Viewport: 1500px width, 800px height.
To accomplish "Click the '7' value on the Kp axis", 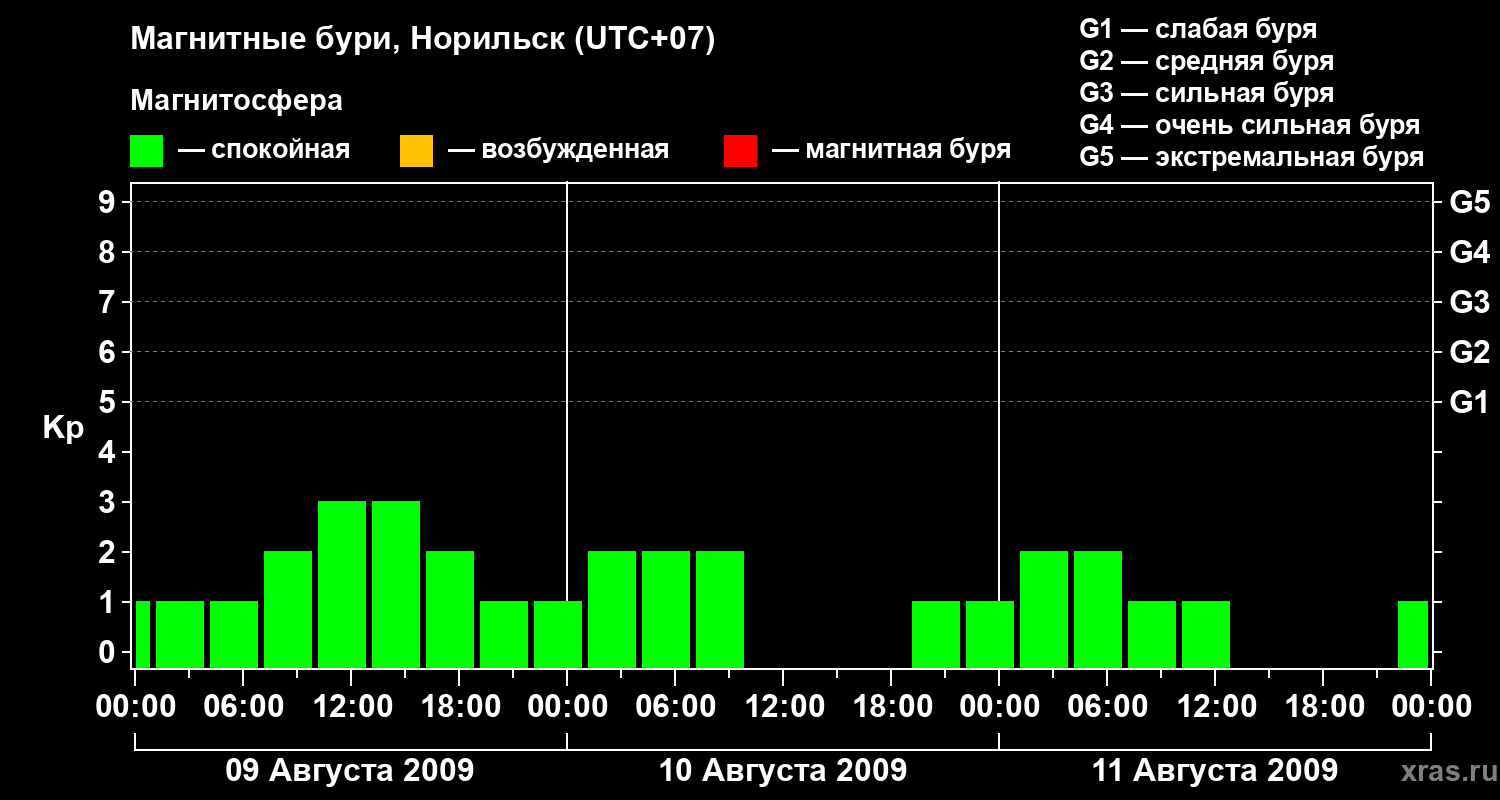I will 108,302.
